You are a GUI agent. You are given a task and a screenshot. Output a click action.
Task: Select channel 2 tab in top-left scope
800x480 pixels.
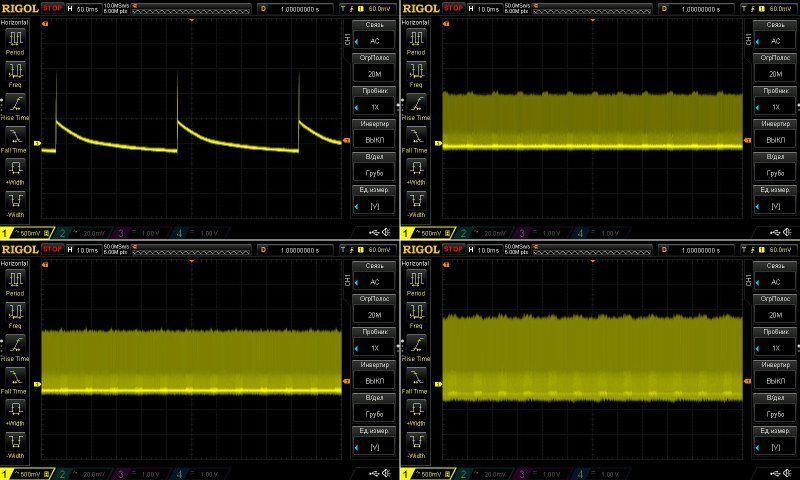[83, 233]
